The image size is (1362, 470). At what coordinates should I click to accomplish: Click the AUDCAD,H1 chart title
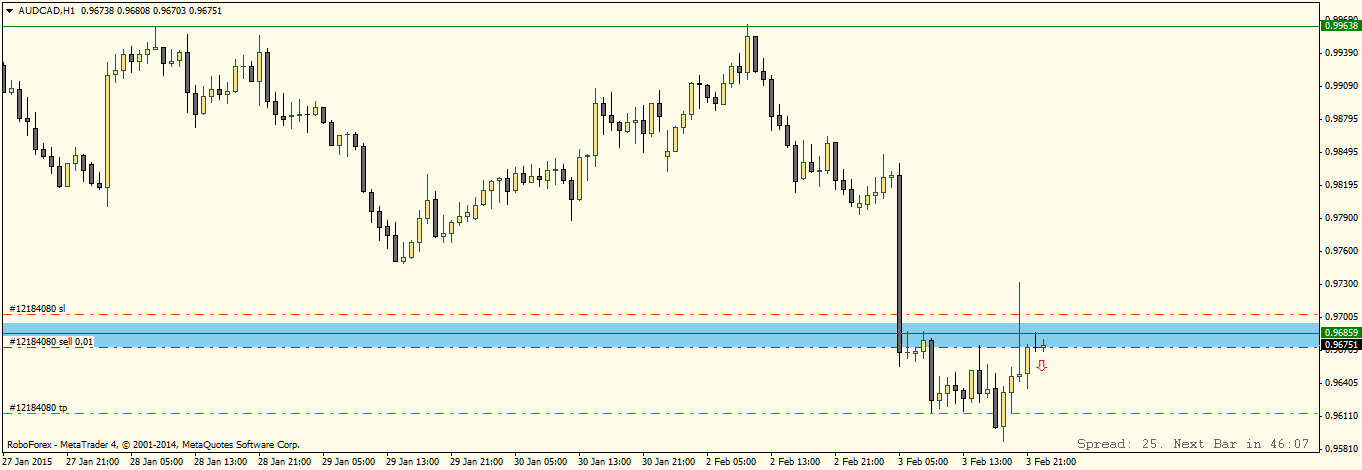[46, 10]
